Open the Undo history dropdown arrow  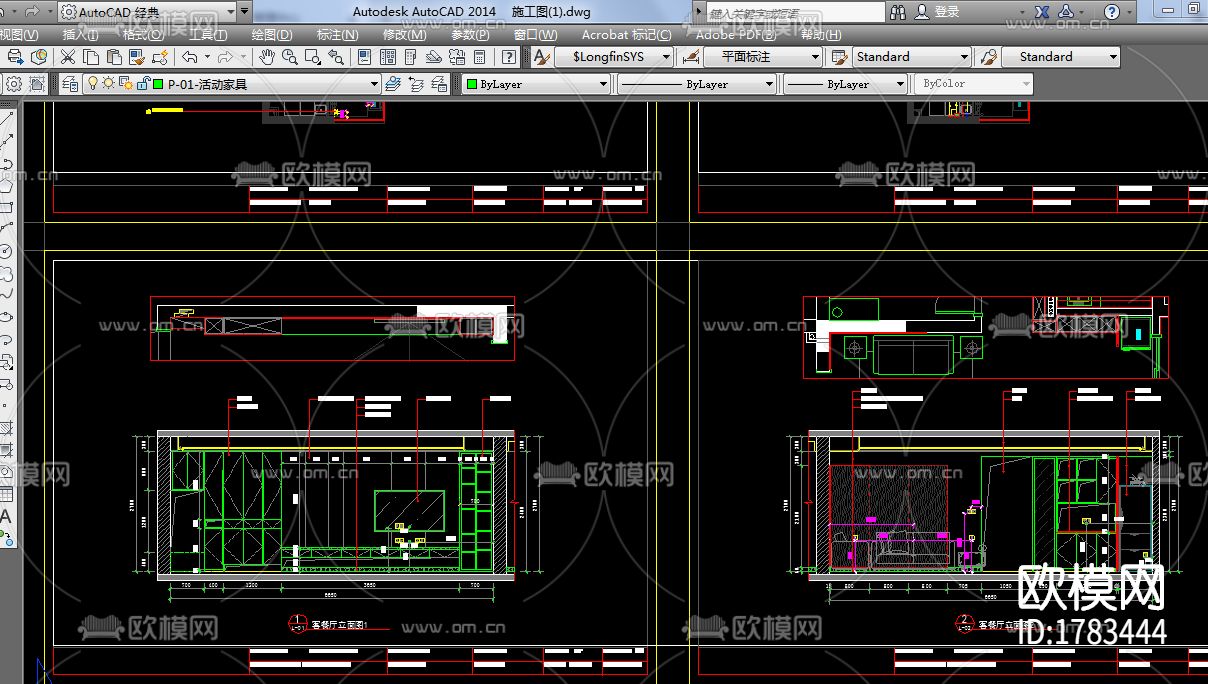tap(207, 57)
